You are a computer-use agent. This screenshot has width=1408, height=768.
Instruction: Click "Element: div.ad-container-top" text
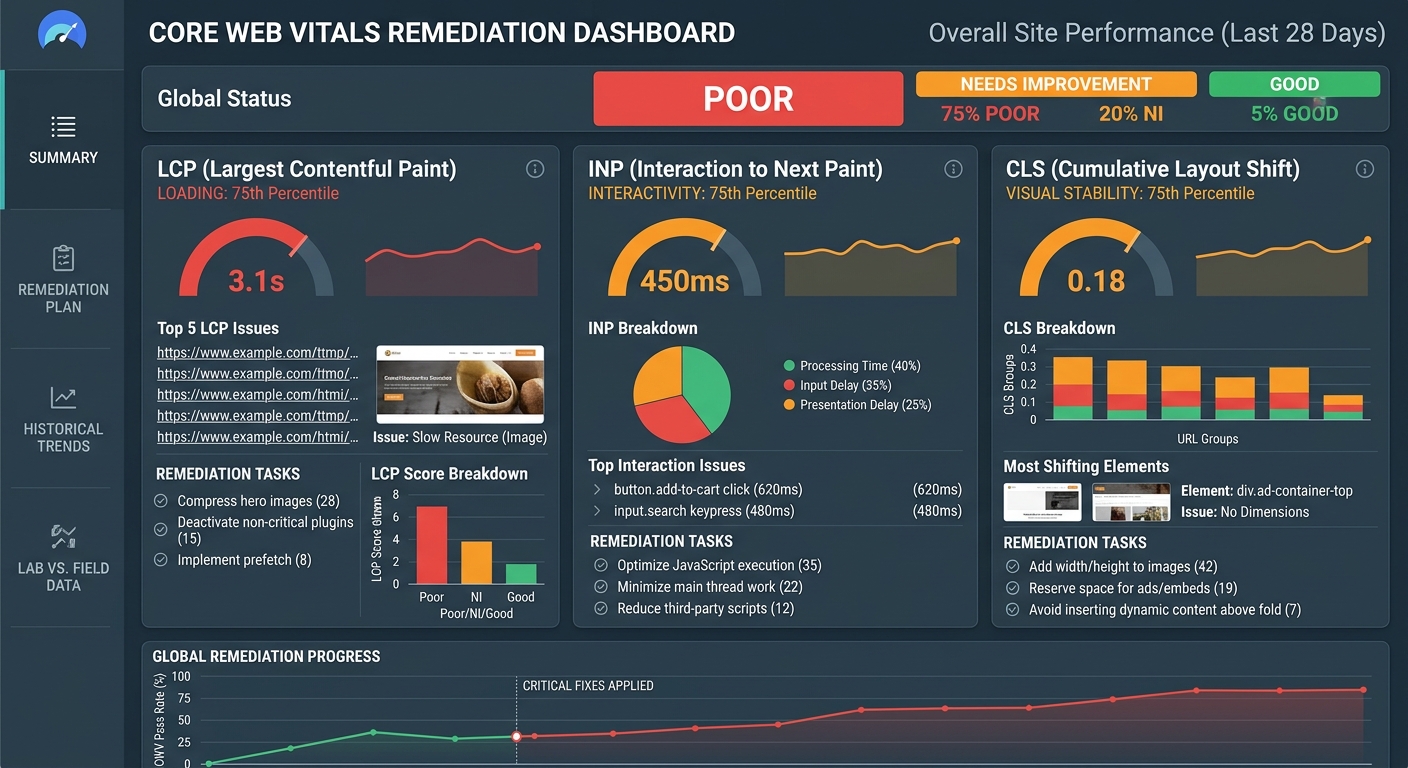click(x=1267, y=491)
